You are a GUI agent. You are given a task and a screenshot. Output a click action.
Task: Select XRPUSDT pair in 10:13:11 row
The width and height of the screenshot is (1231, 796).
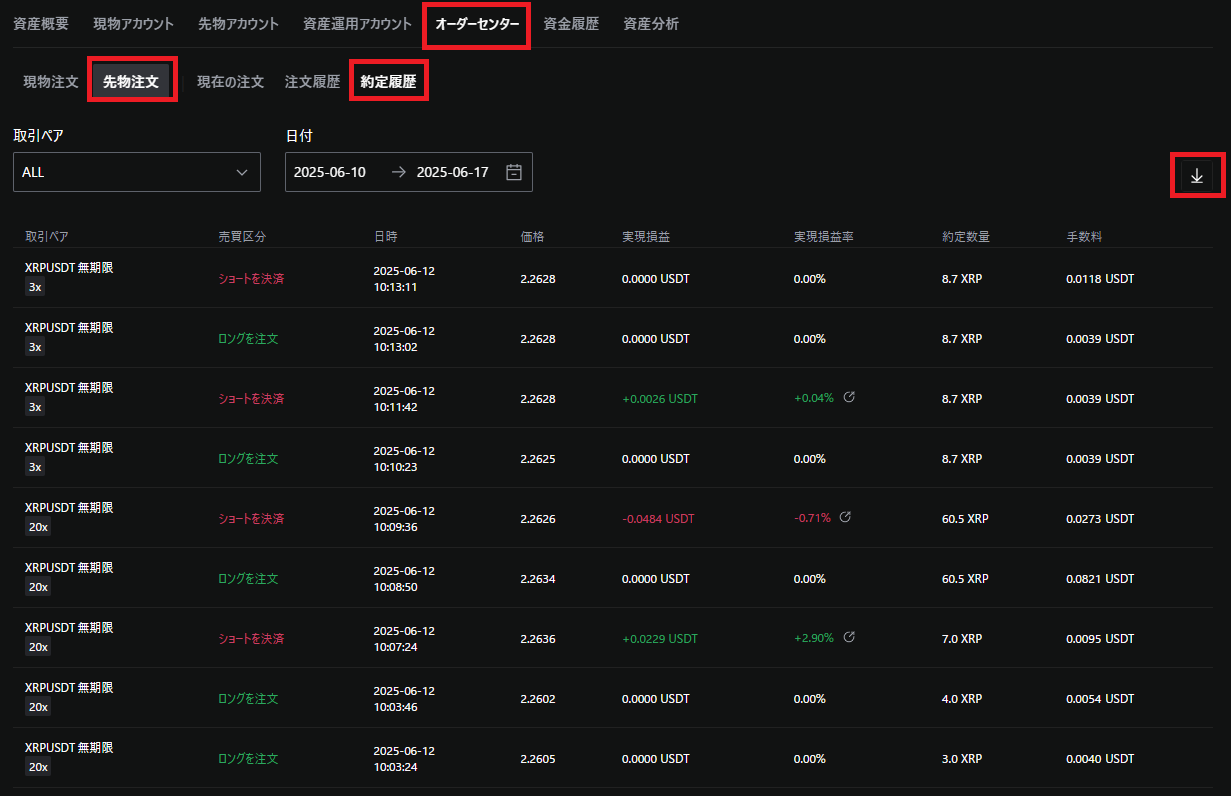[69, 268]
